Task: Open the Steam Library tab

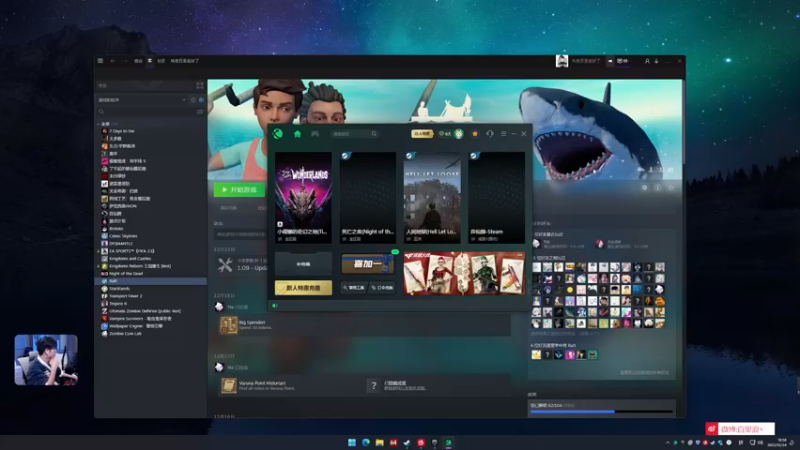Action: click(x=149, y=61)
